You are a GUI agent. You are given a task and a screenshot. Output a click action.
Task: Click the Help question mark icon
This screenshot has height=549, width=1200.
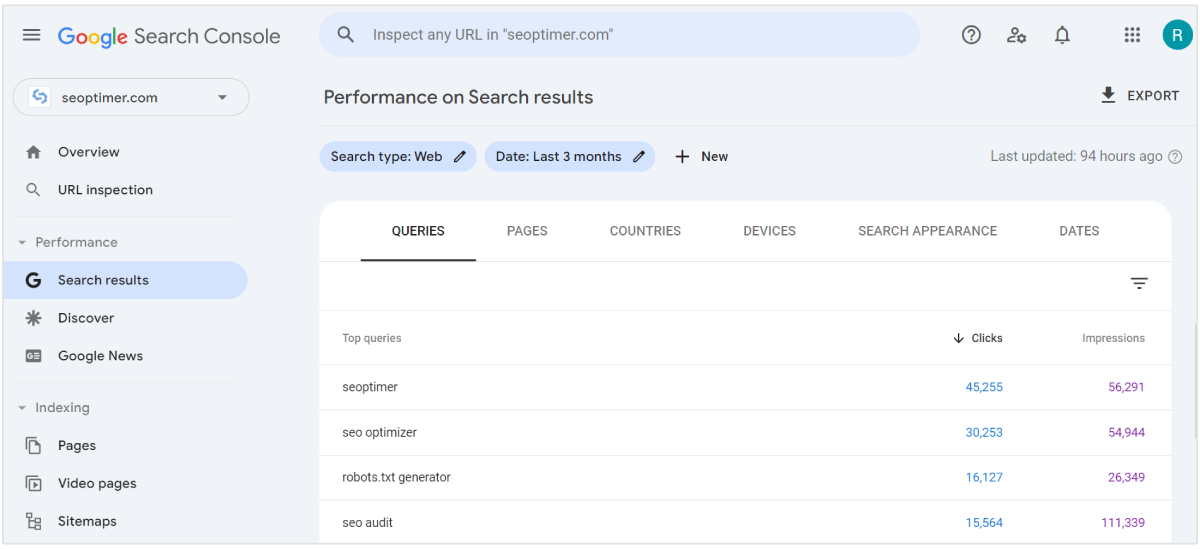[x=971, y=35]
